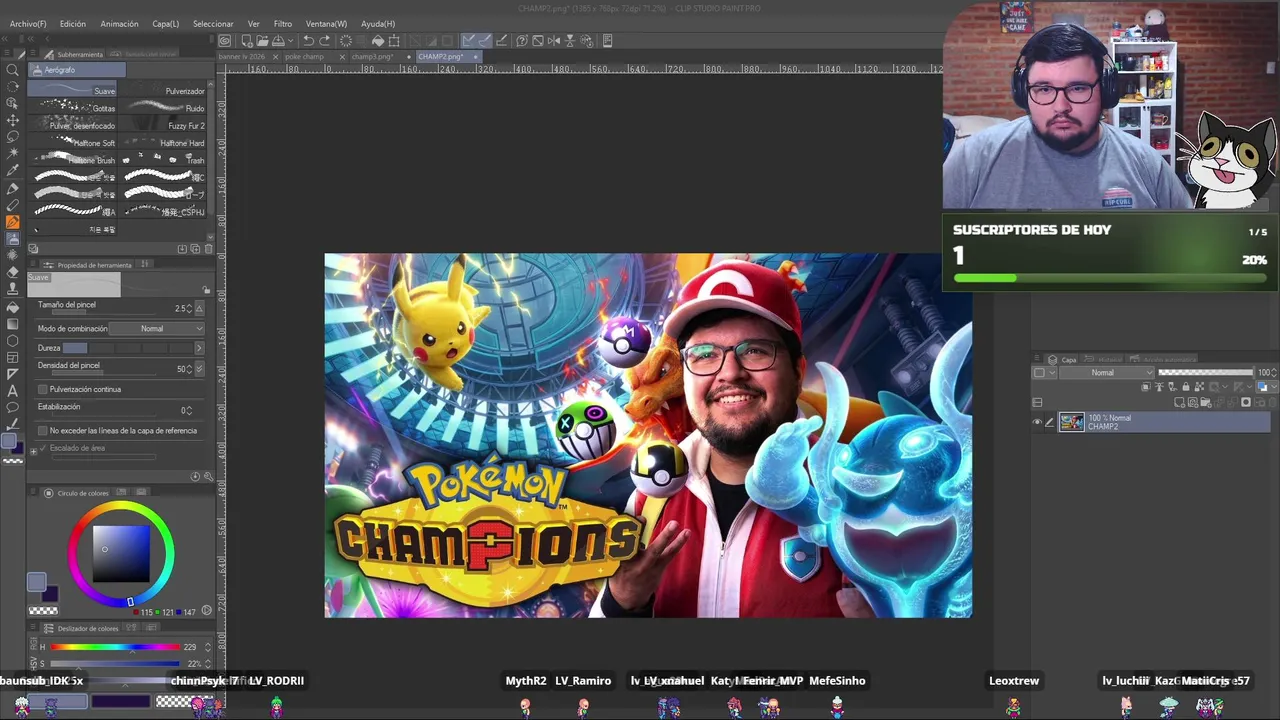Click the Create layer mask icon
The height and width of the screenshot is (720, 1280).
1246,402
